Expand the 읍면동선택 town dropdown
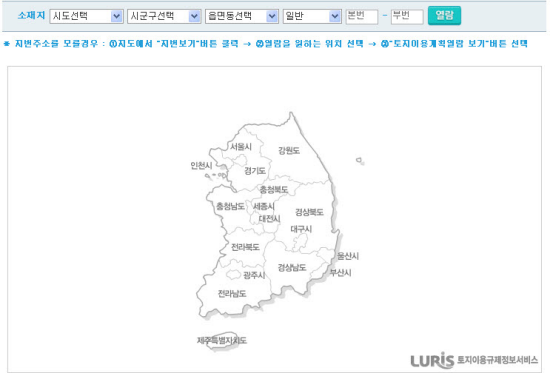This screenshot has width=550, height=373. 242,16
